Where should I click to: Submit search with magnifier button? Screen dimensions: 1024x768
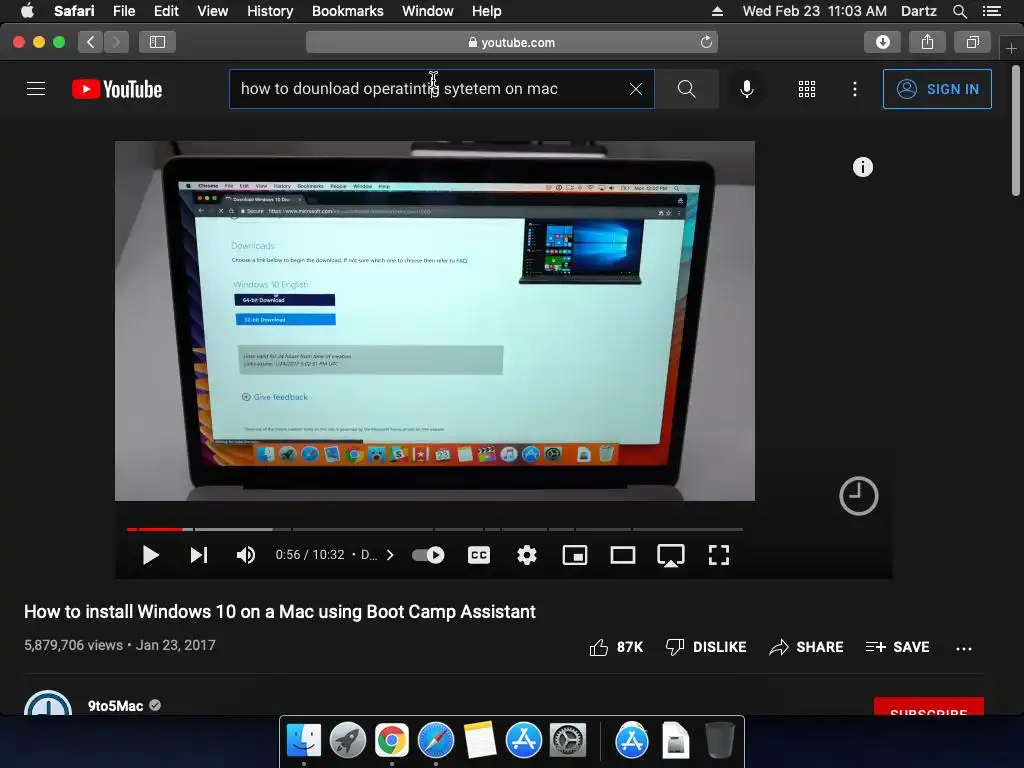click(x=686, y=89)
